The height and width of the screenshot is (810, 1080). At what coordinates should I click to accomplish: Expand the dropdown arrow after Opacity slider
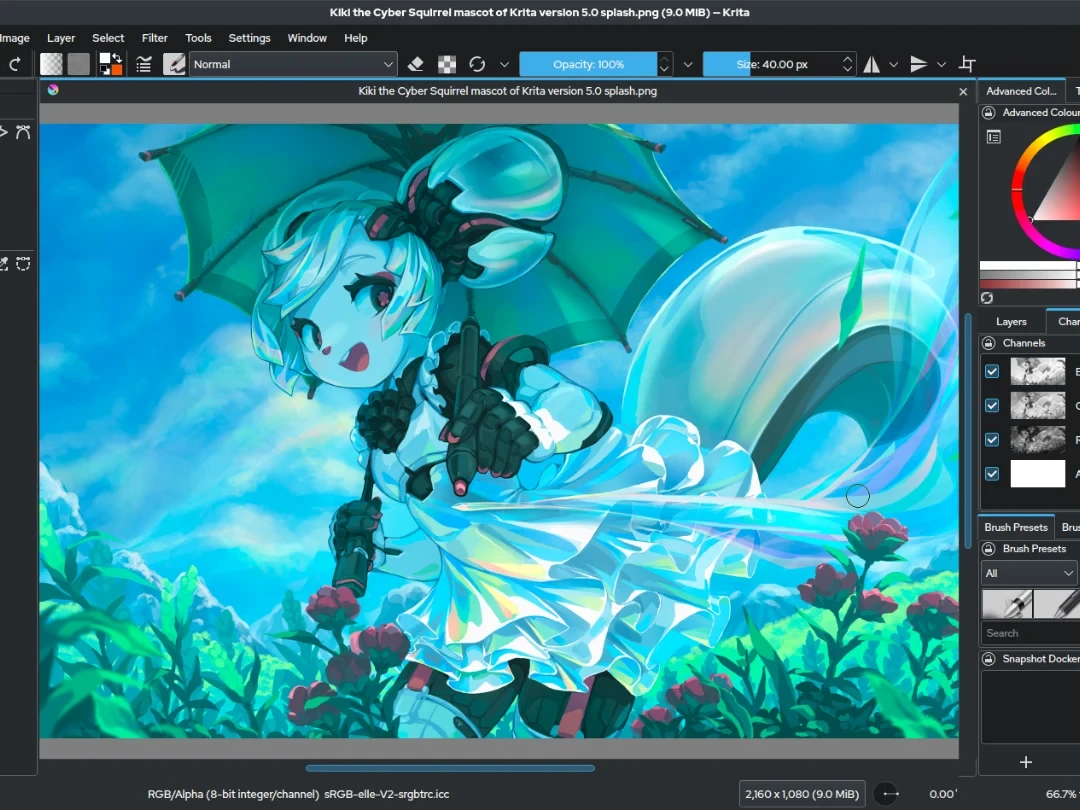tap(687, 64)
